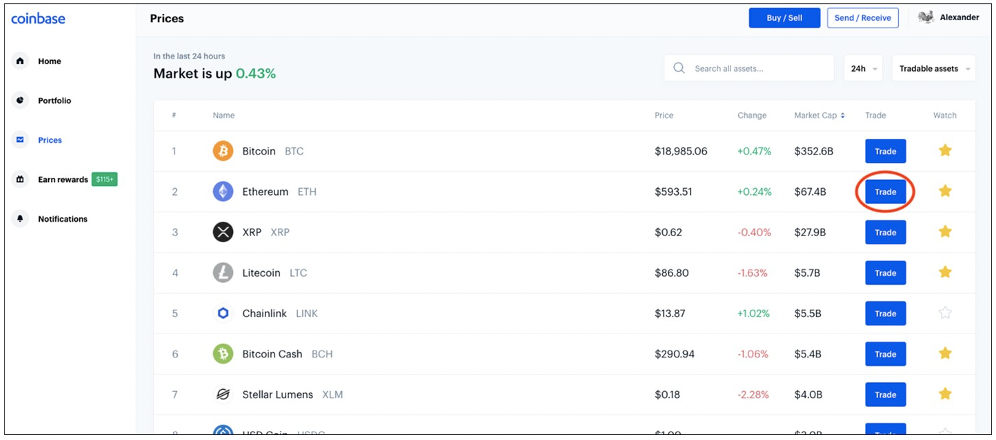Click Trade button for Bitcoin Cash
The image size is (996, 440).
click(885, 354)
